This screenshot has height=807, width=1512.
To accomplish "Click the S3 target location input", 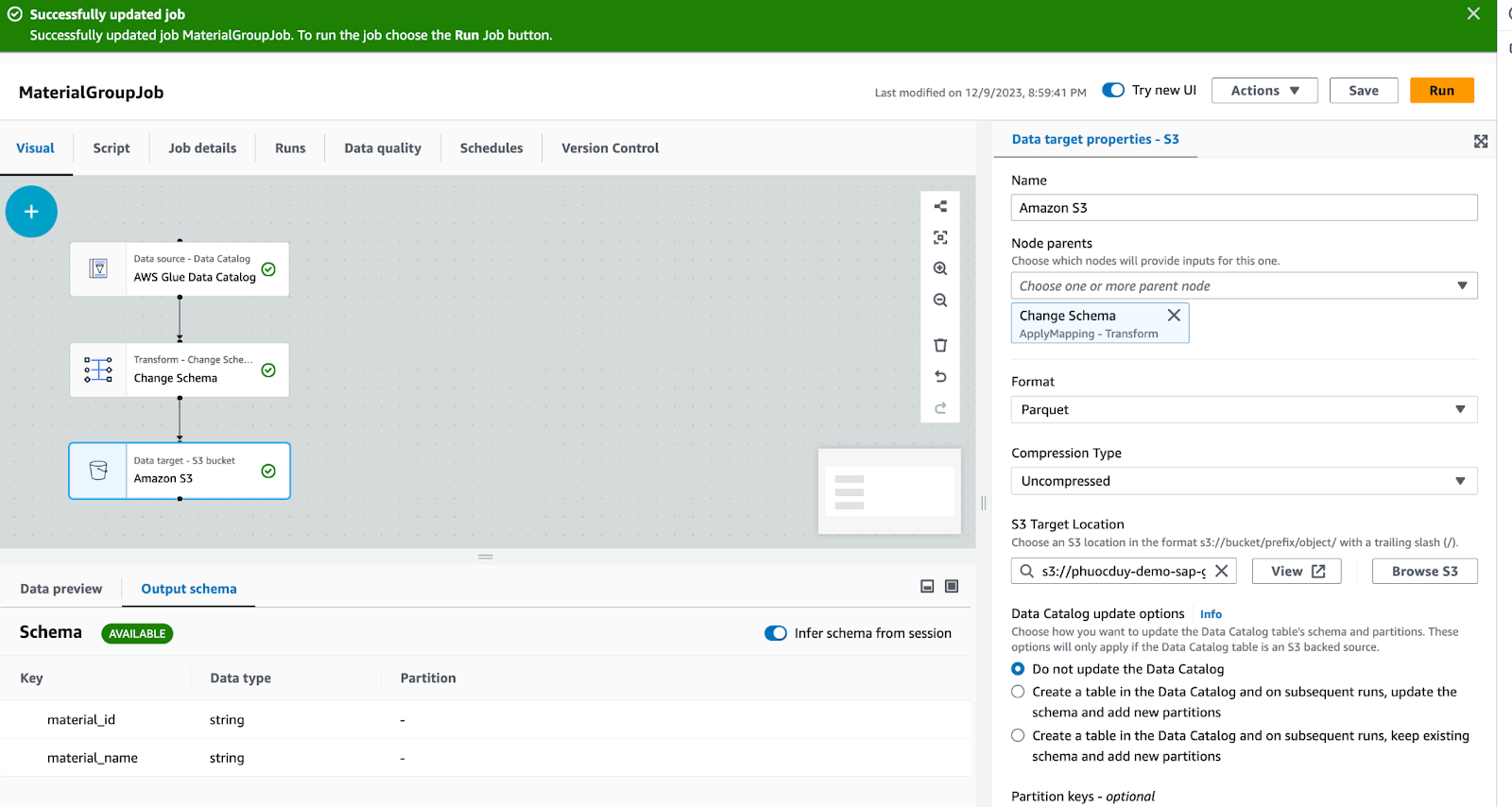I will (1123, 571).
